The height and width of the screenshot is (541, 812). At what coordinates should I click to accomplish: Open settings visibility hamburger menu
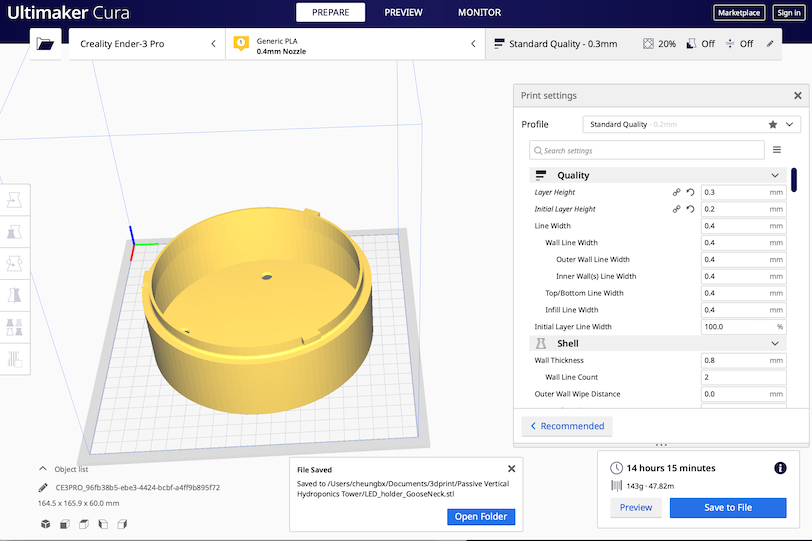777,150
